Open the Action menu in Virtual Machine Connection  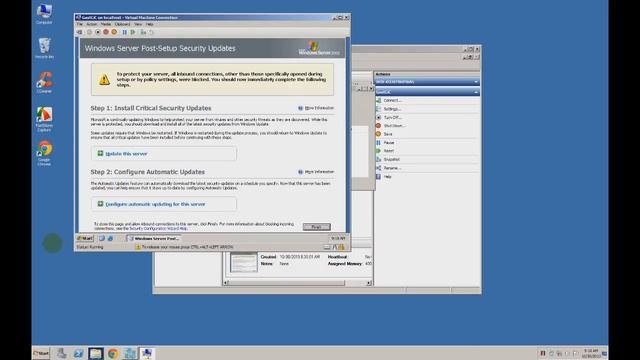tap(91, 24)
